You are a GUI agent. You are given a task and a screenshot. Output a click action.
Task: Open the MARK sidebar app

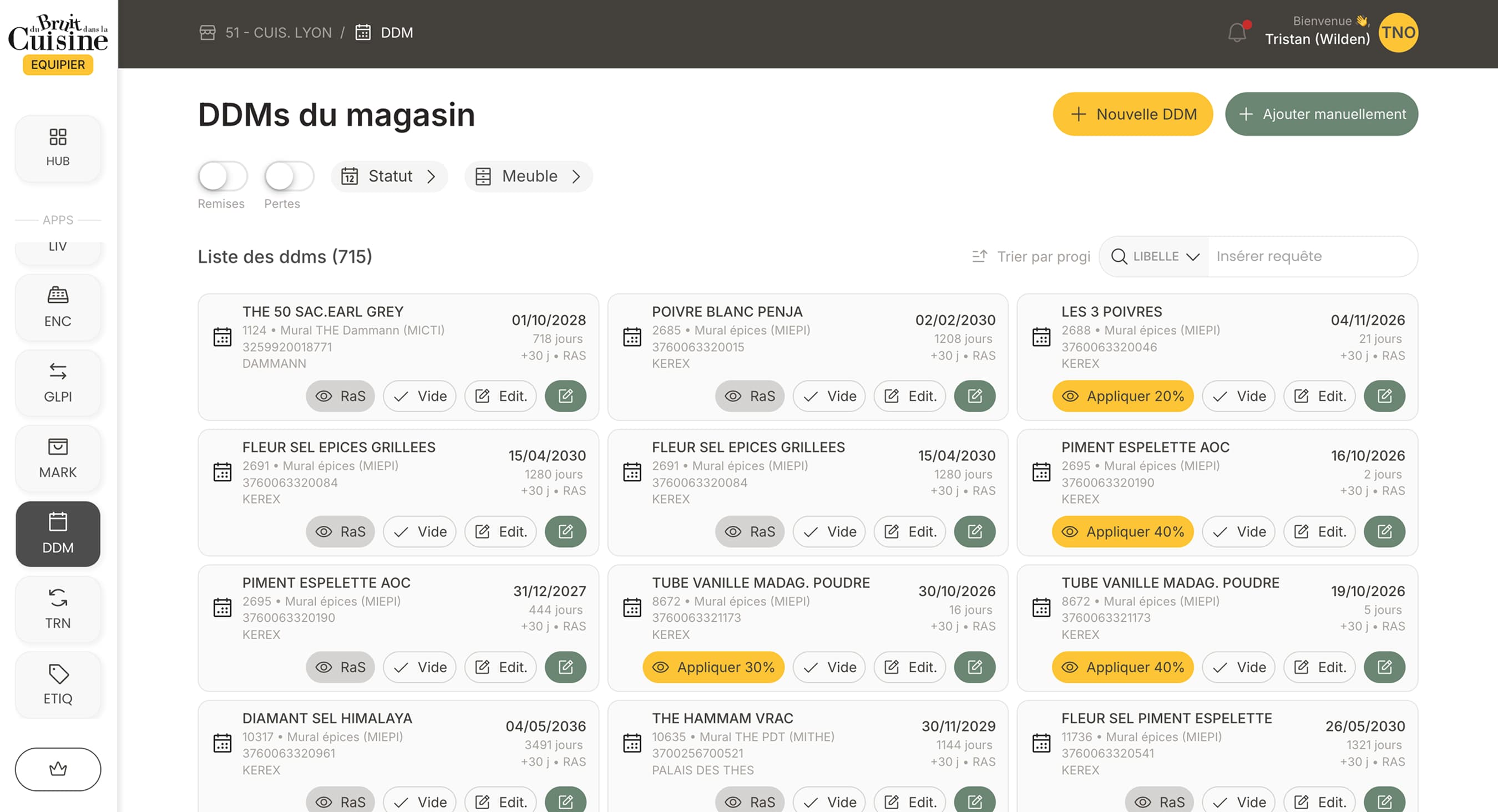click(x=58, y=459)
